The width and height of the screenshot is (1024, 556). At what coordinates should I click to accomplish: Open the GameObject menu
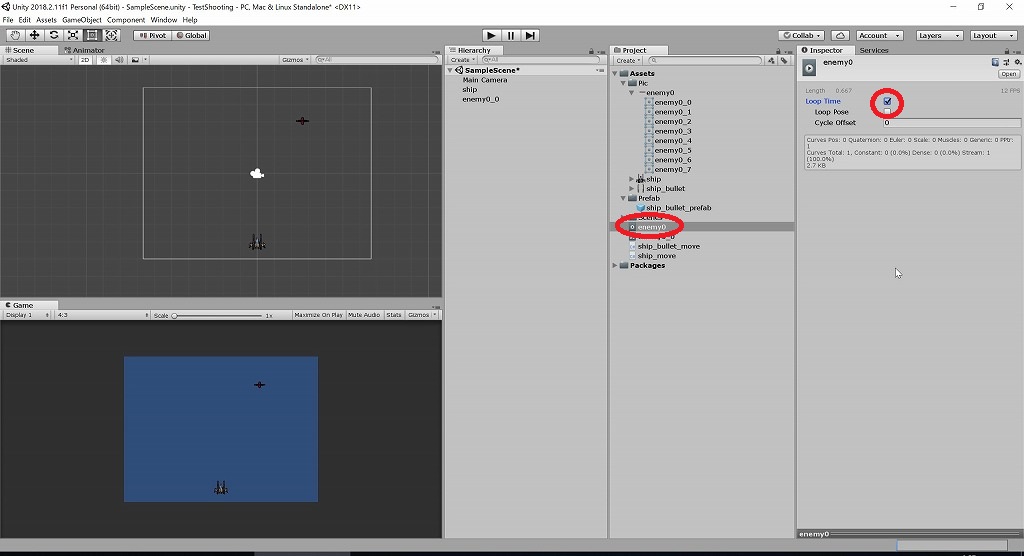coord(82,20)
